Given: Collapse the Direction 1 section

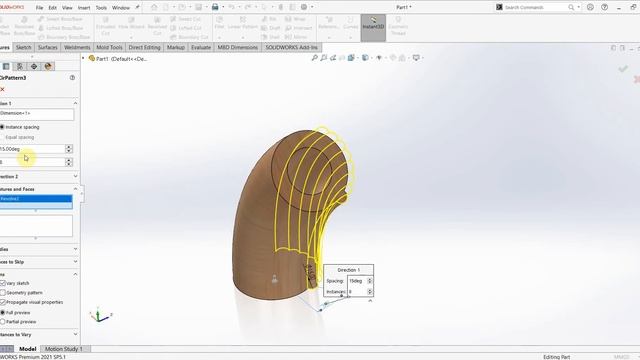Looking at the screenshot, I should (x=75, y=103).
